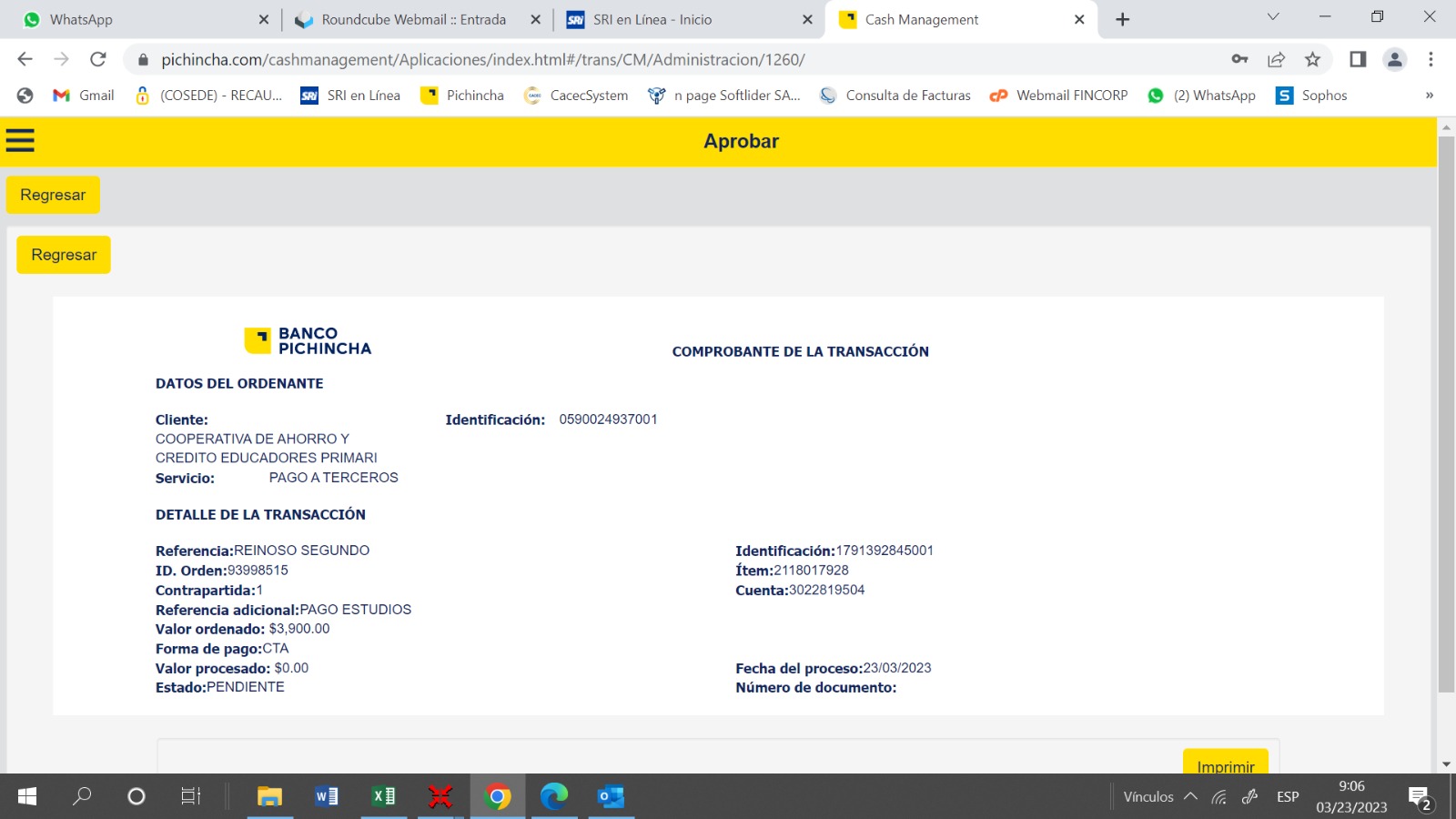
Task: Open the CacecSystem bookmark
Action: tap(576, 96)
